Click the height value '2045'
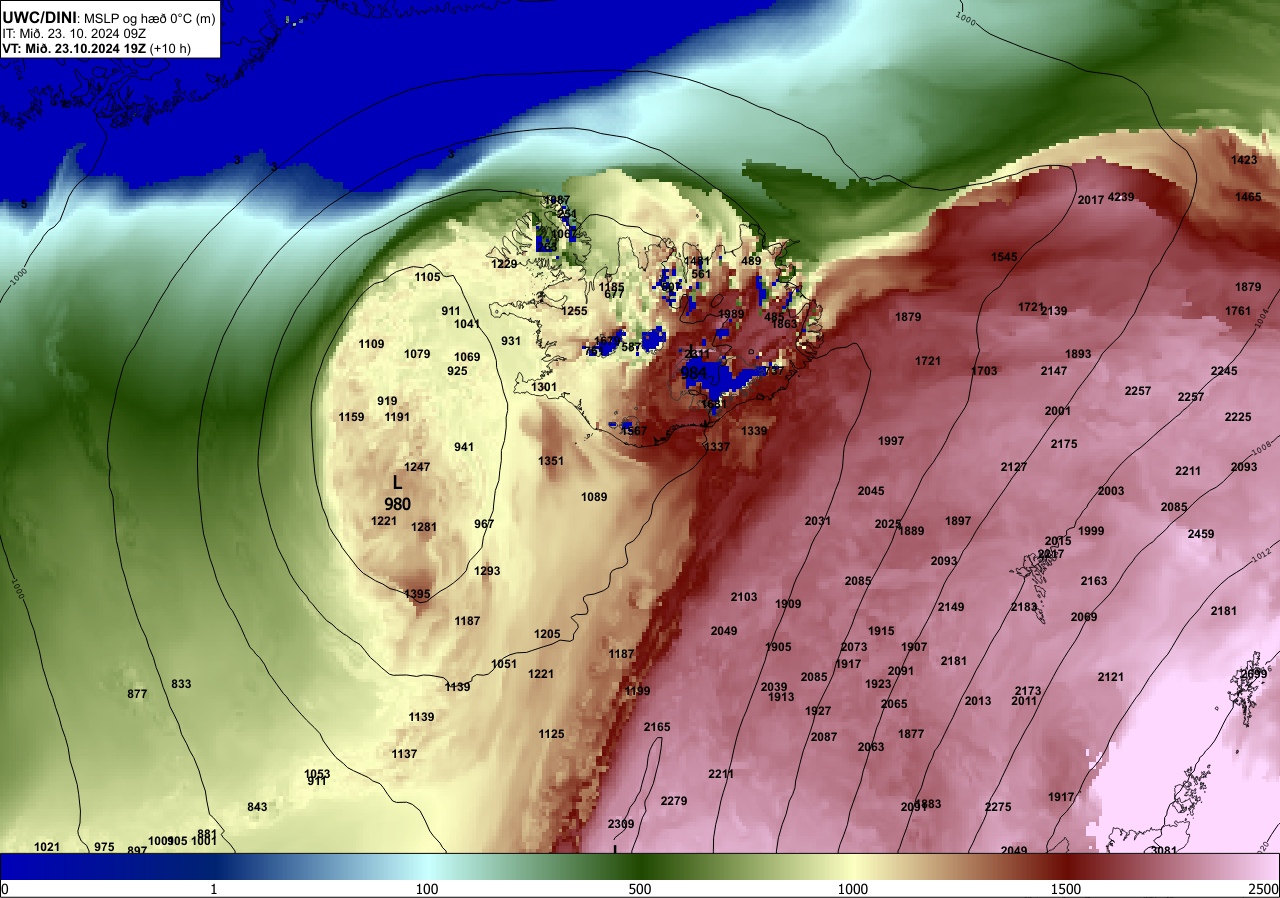This screenshot has height=898, width=1280. pos(871,491)
